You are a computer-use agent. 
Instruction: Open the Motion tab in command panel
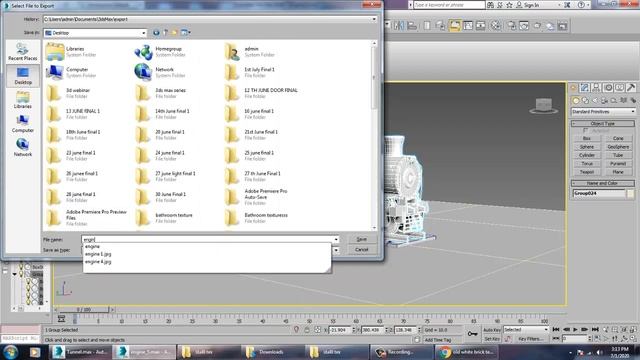tap(608, 88)
